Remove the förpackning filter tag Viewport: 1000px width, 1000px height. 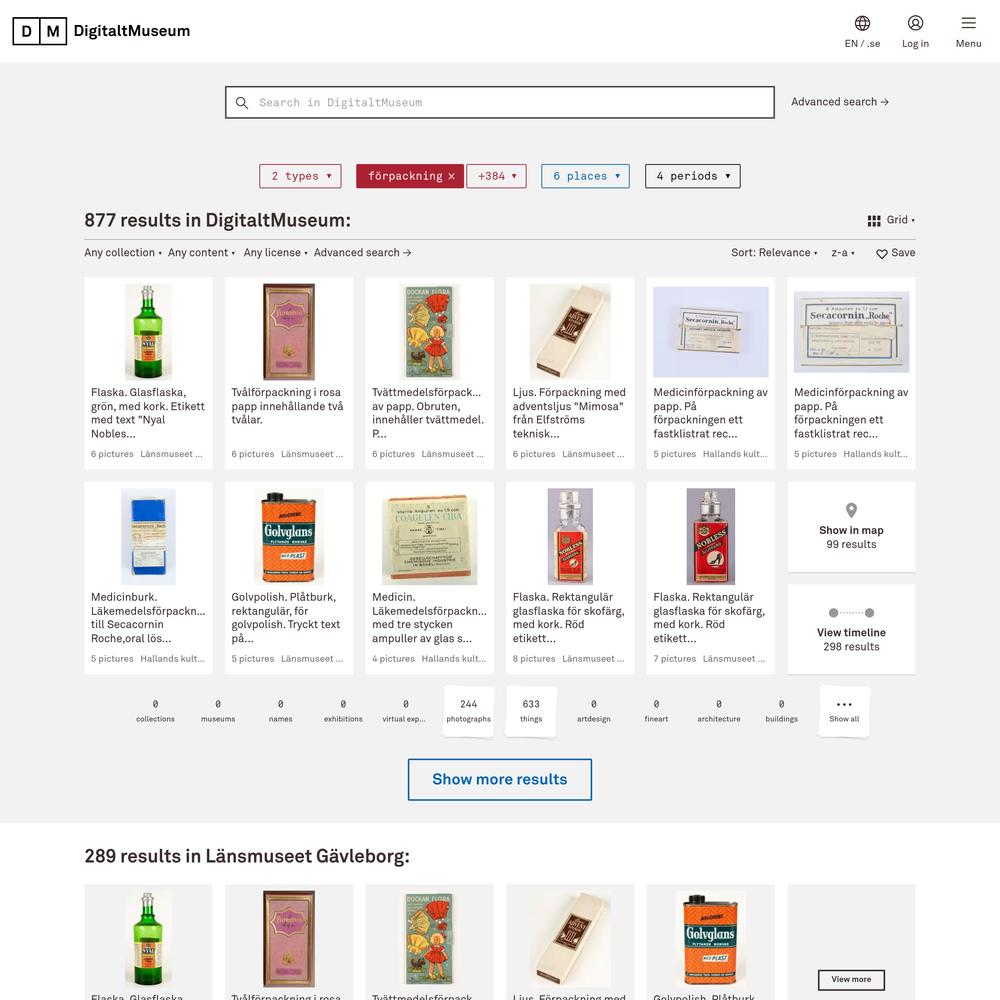tap(452, 177)
